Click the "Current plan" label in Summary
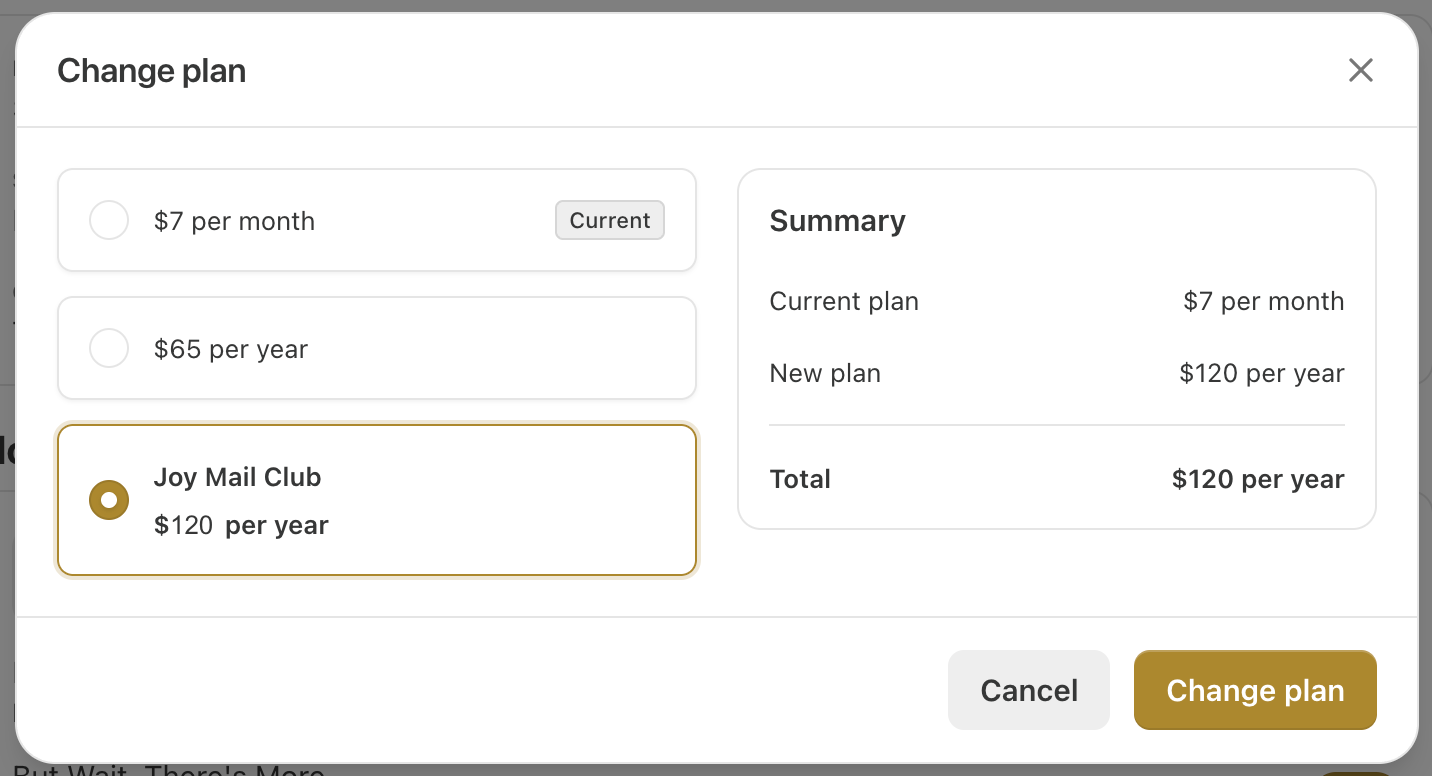 pyautogui.click(x=844, y=301)
